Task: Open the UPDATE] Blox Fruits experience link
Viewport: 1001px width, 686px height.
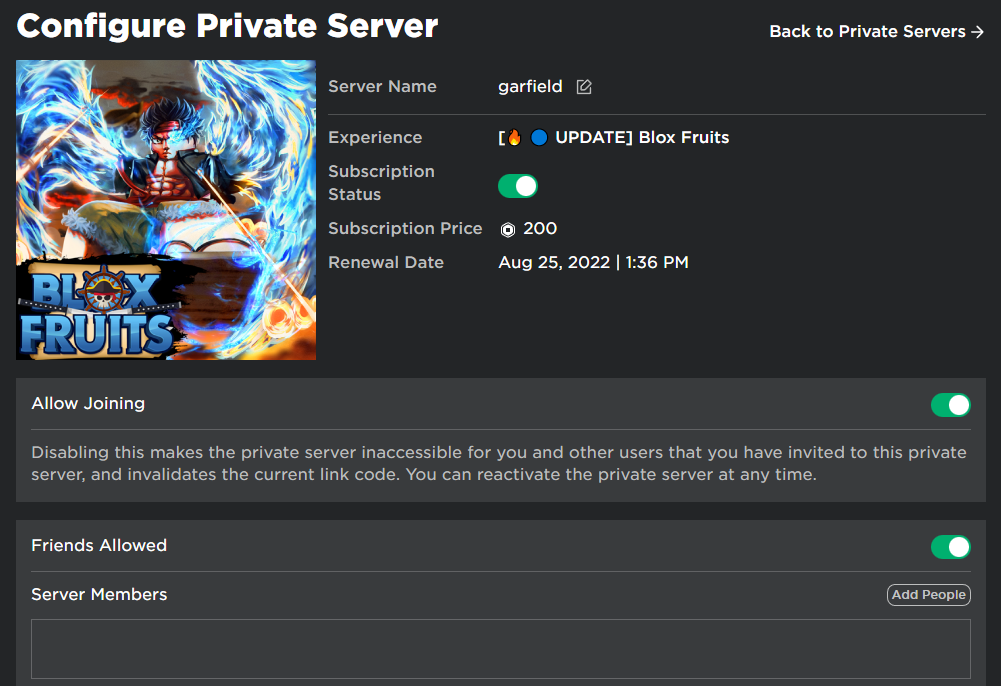Action: [x=613, y=137]
